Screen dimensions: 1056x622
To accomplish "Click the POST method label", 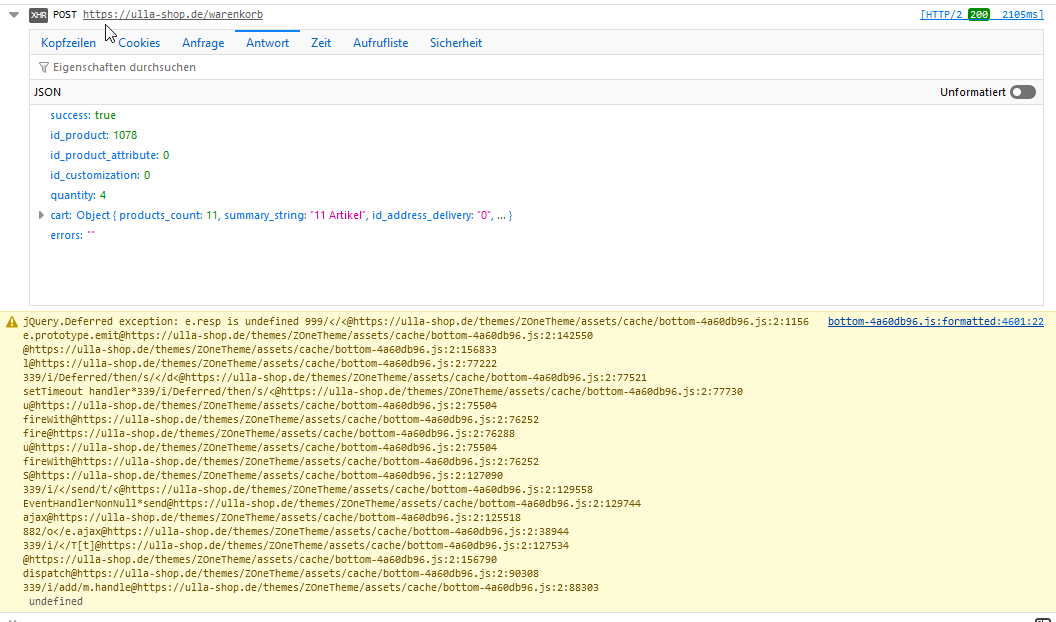I will pos(65,15).
